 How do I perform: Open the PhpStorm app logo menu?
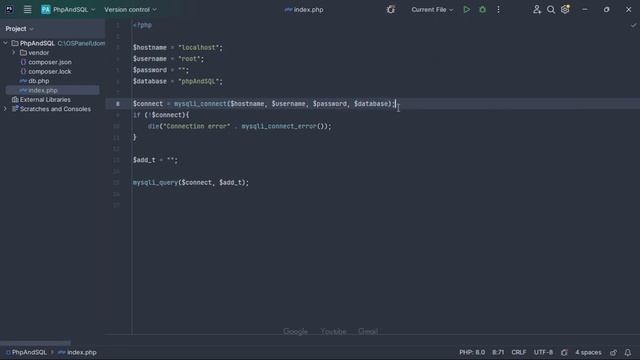point(9,9)
